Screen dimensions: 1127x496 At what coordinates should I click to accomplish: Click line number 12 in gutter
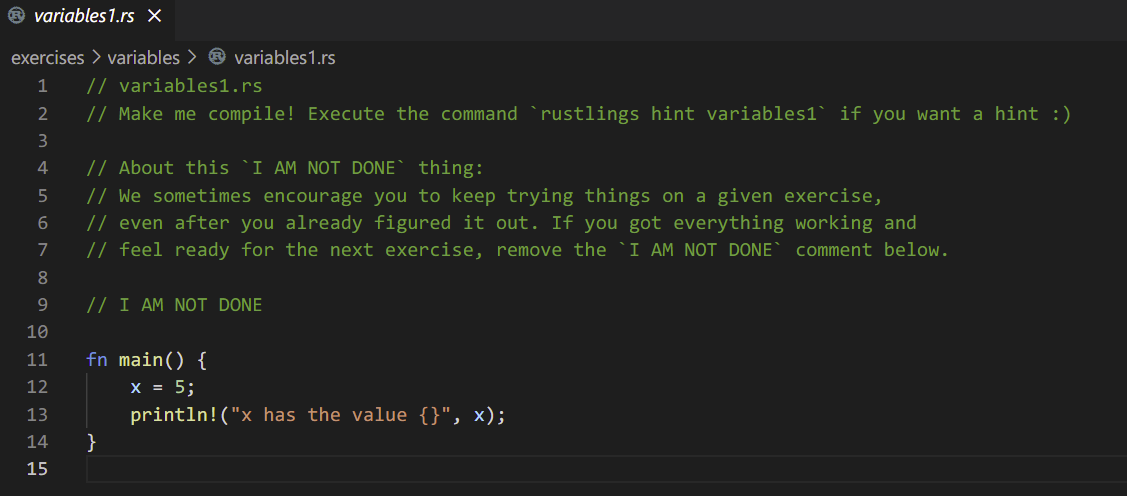pos(37,387)
